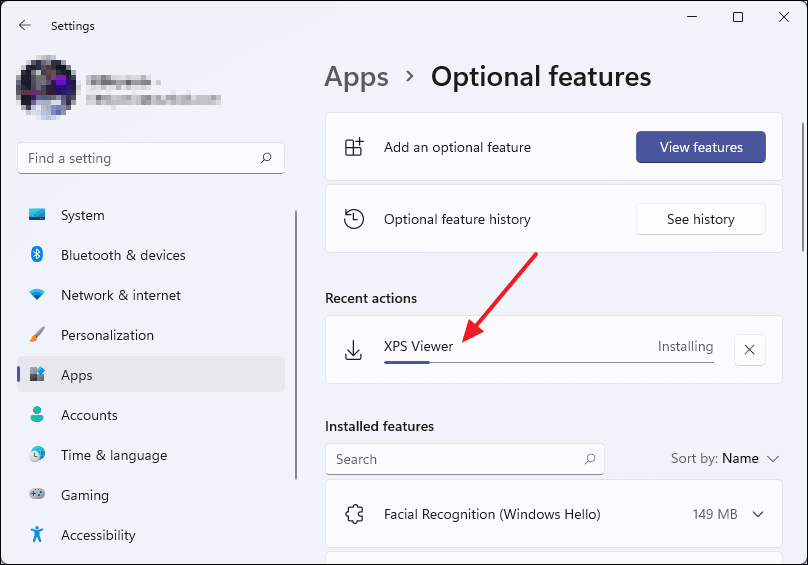Viewport: 808px width, 565px height.
Task: Click the XPS Viewer installing progress bar
Action: point(548,362)
